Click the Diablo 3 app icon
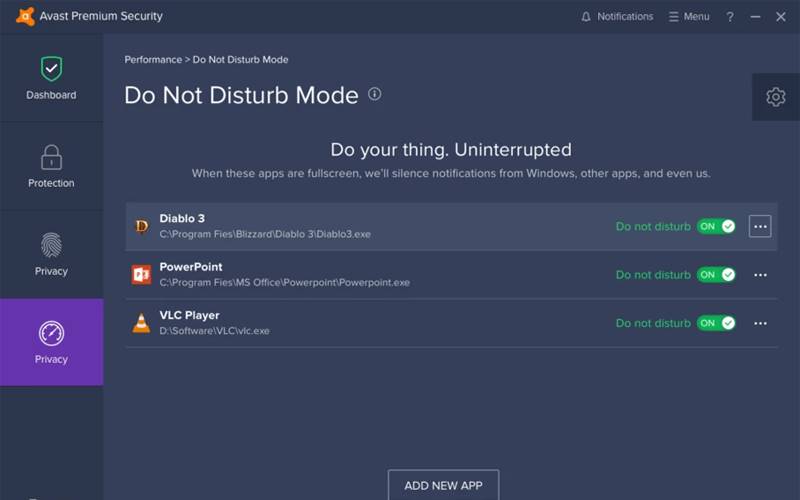The height and width of the screenshot is (500, 800). coord(141,226)
